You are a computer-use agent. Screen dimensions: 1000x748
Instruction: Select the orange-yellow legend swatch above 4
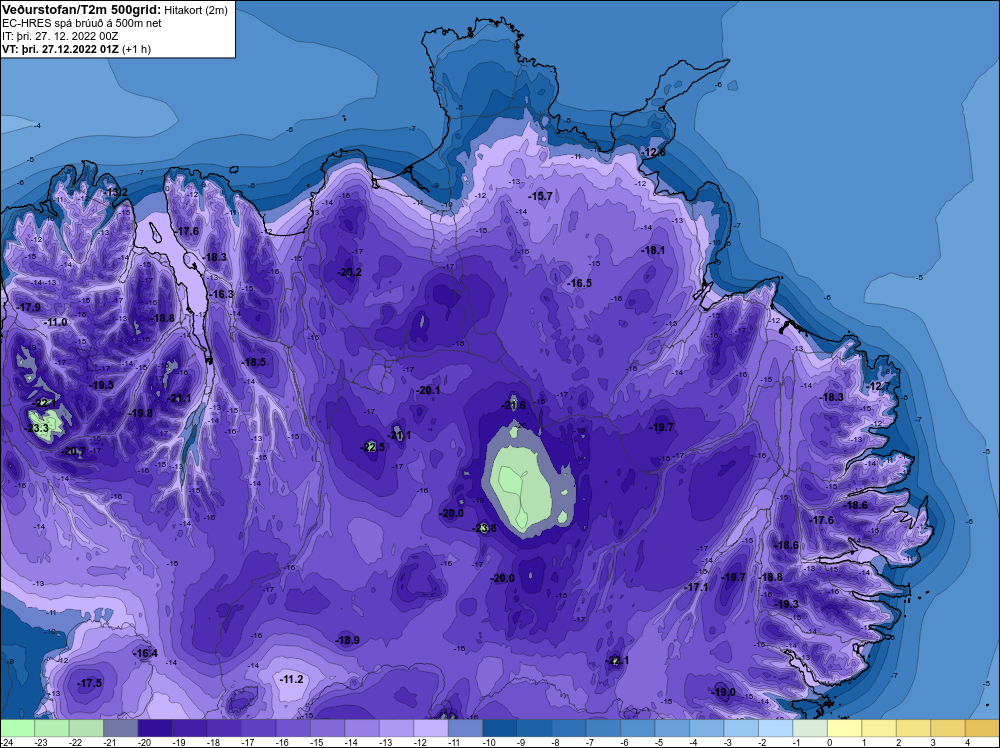[x=982, y=728]
